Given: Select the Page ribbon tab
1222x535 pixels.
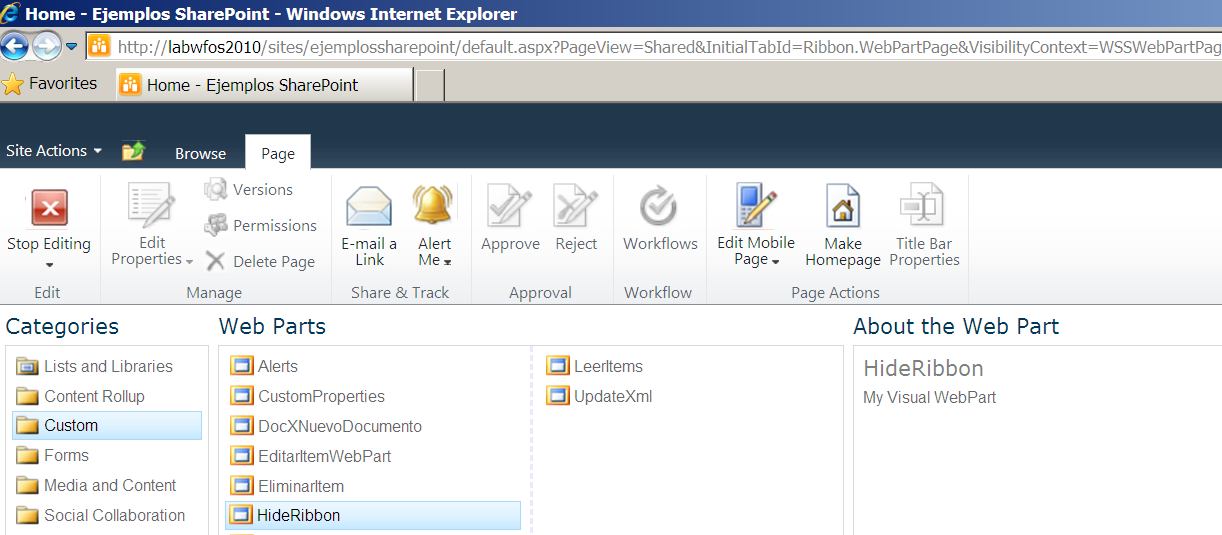Looking at the screenshot, I should pyautogui.click(x=278, y=153).
